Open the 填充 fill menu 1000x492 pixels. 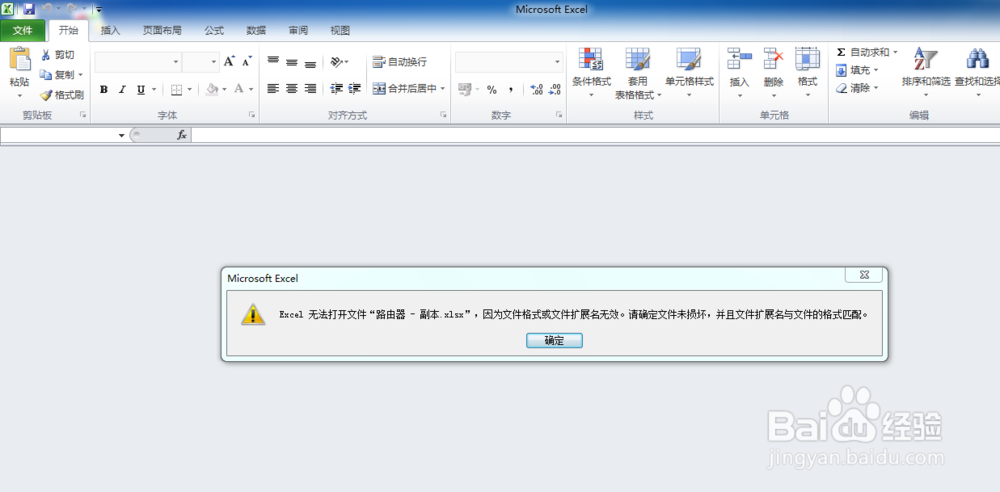(x=857, y=70)
